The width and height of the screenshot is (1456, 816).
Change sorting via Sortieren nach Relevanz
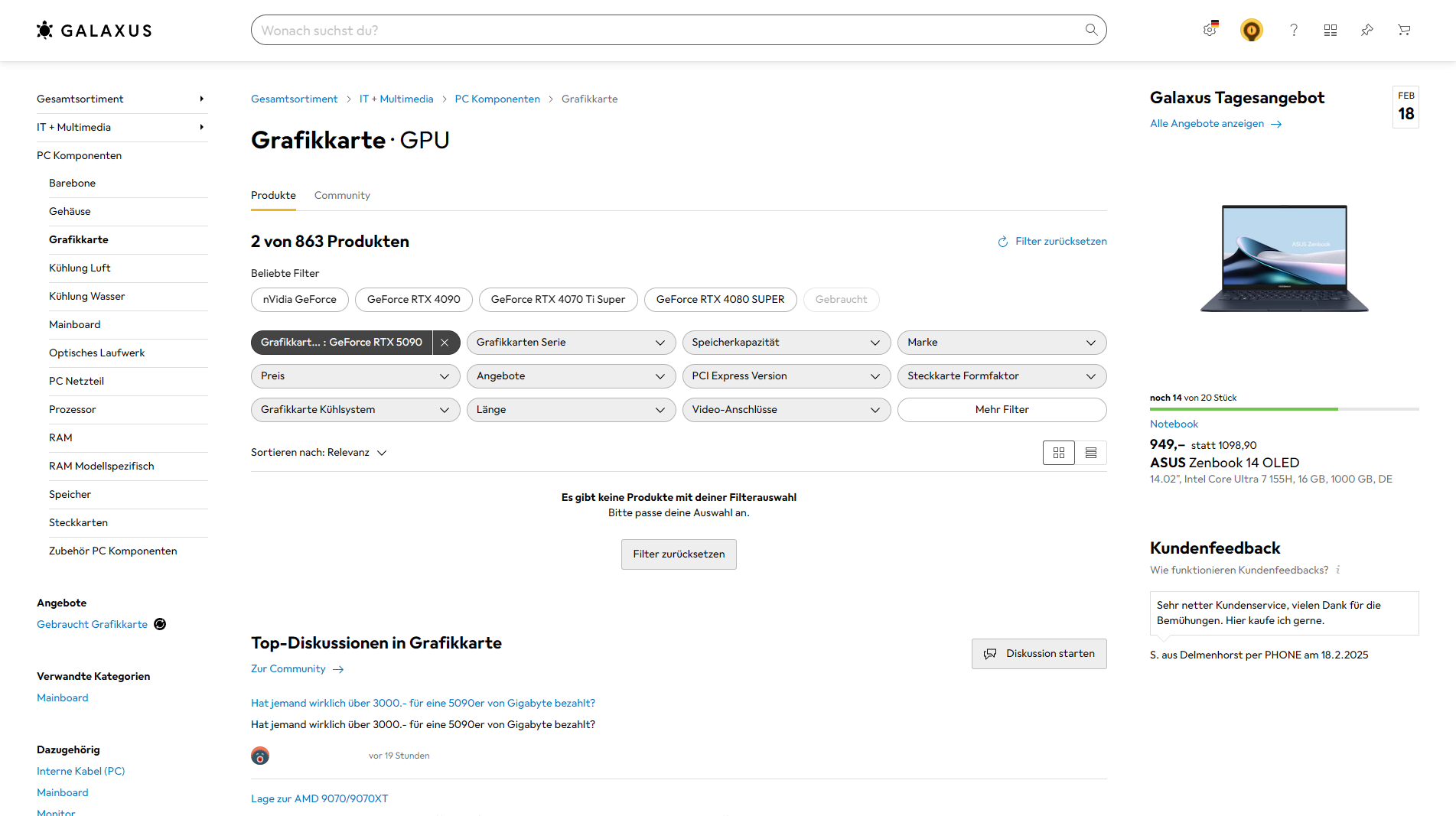(319, 453)
